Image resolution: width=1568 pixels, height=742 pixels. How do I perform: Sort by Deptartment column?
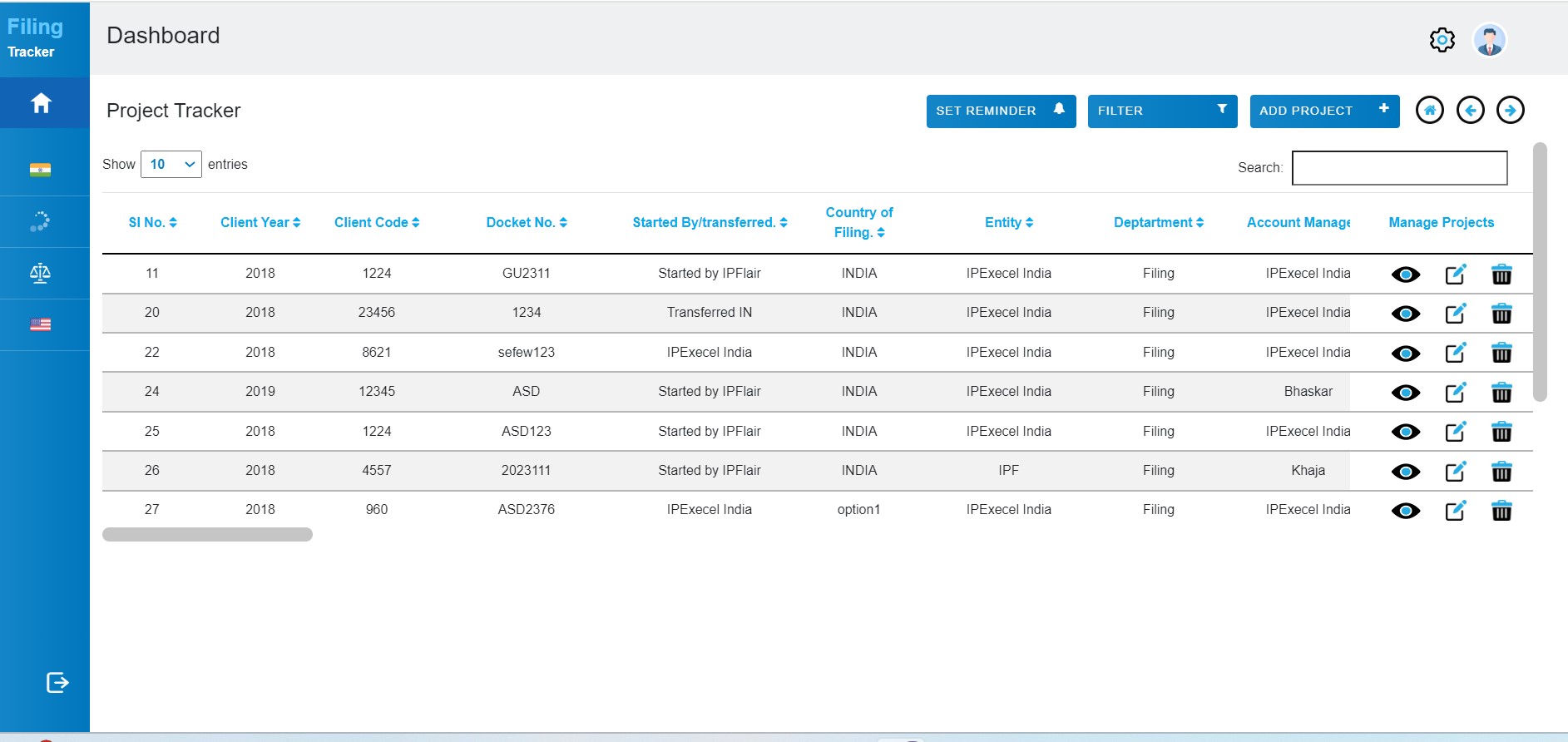(x=1159, y=222)
